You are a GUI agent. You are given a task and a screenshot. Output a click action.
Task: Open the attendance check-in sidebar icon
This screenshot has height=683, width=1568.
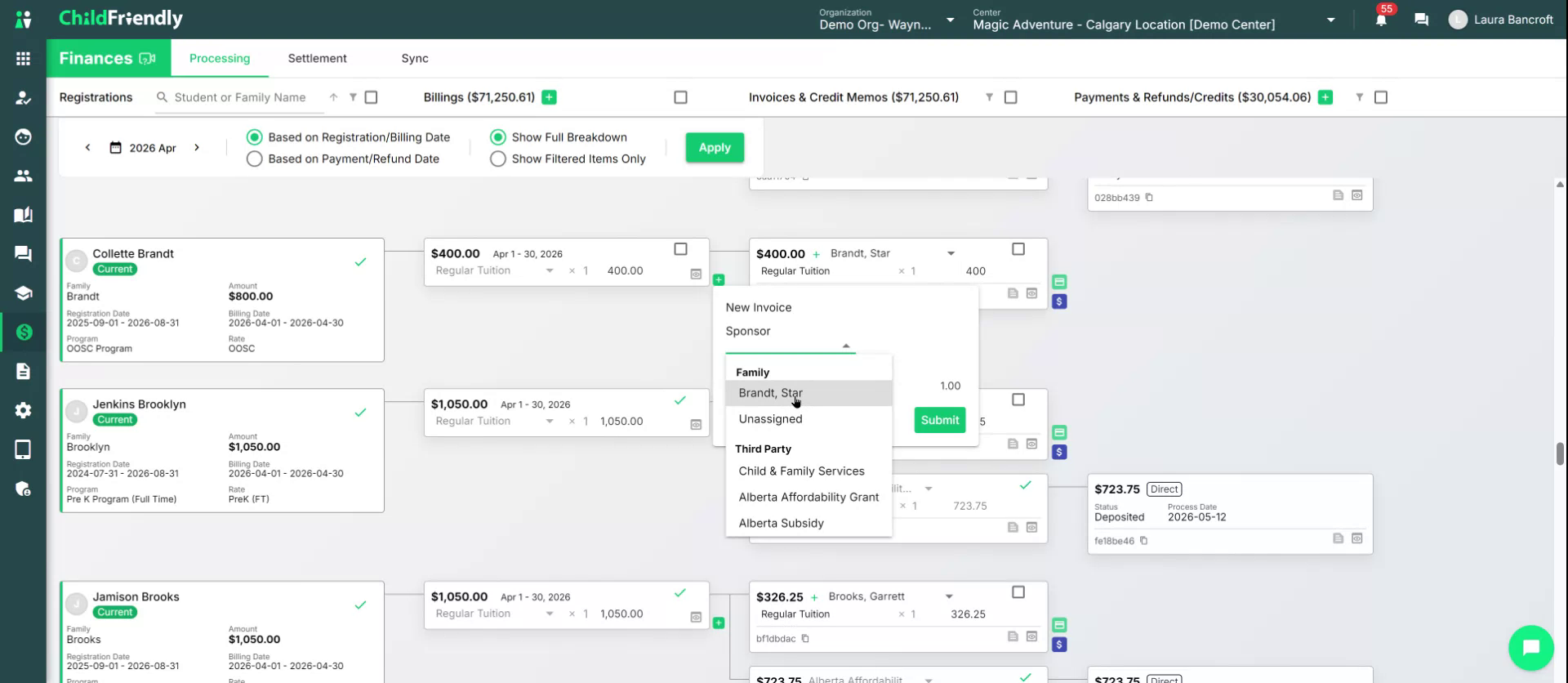[x=23, y=98]
